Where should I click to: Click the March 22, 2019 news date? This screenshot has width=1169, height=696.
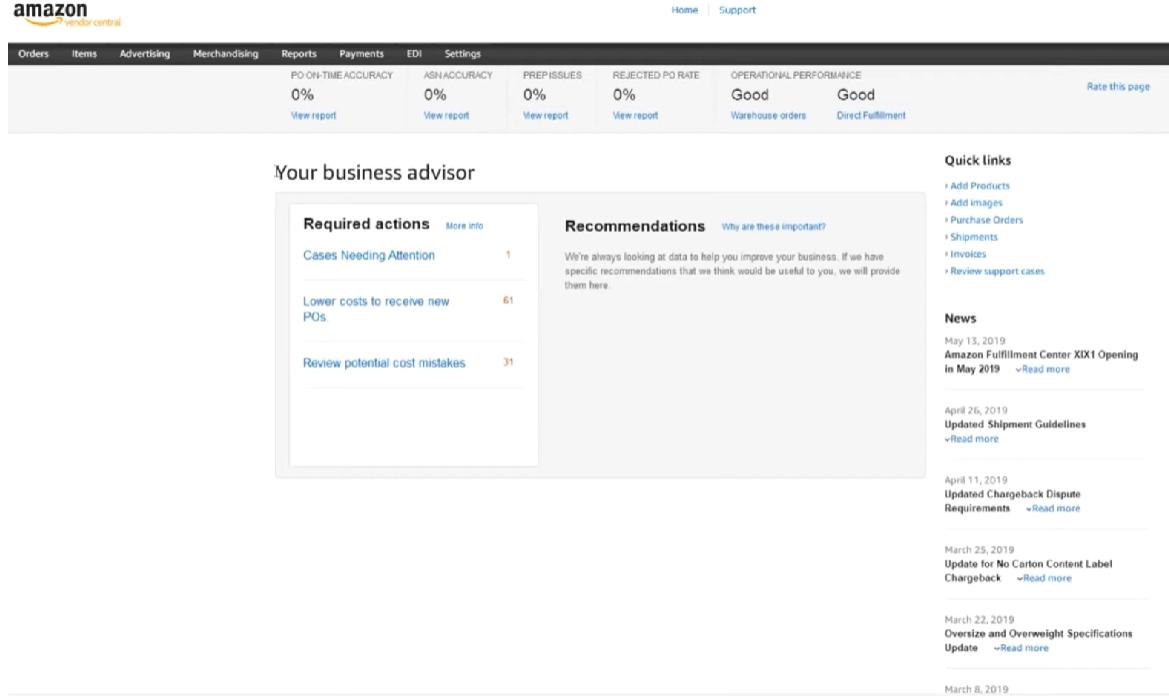[979, 620]
